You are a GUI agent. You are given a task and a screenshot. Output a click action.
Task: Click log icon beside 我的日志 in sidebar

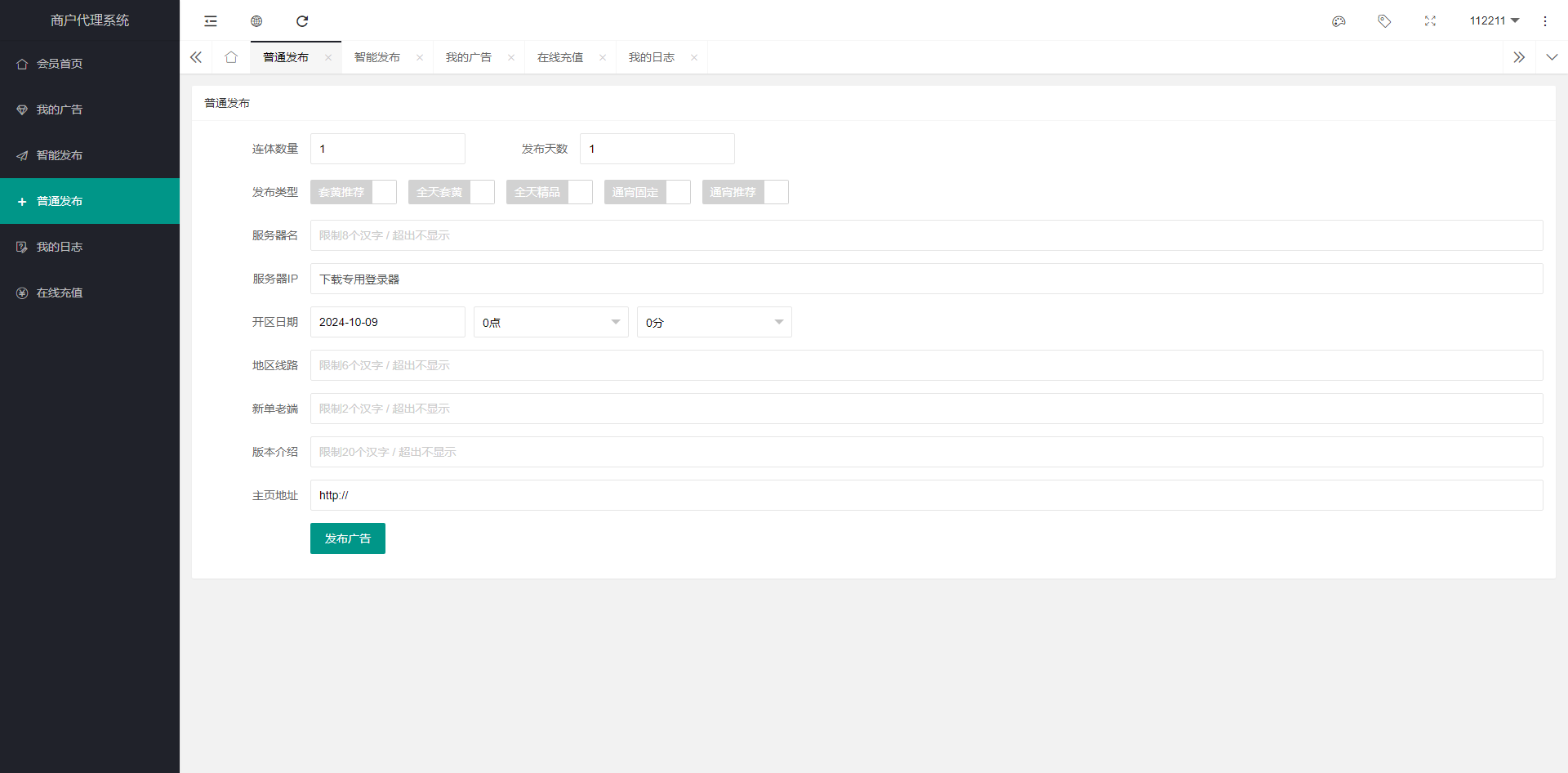click(x=22, y=247)
